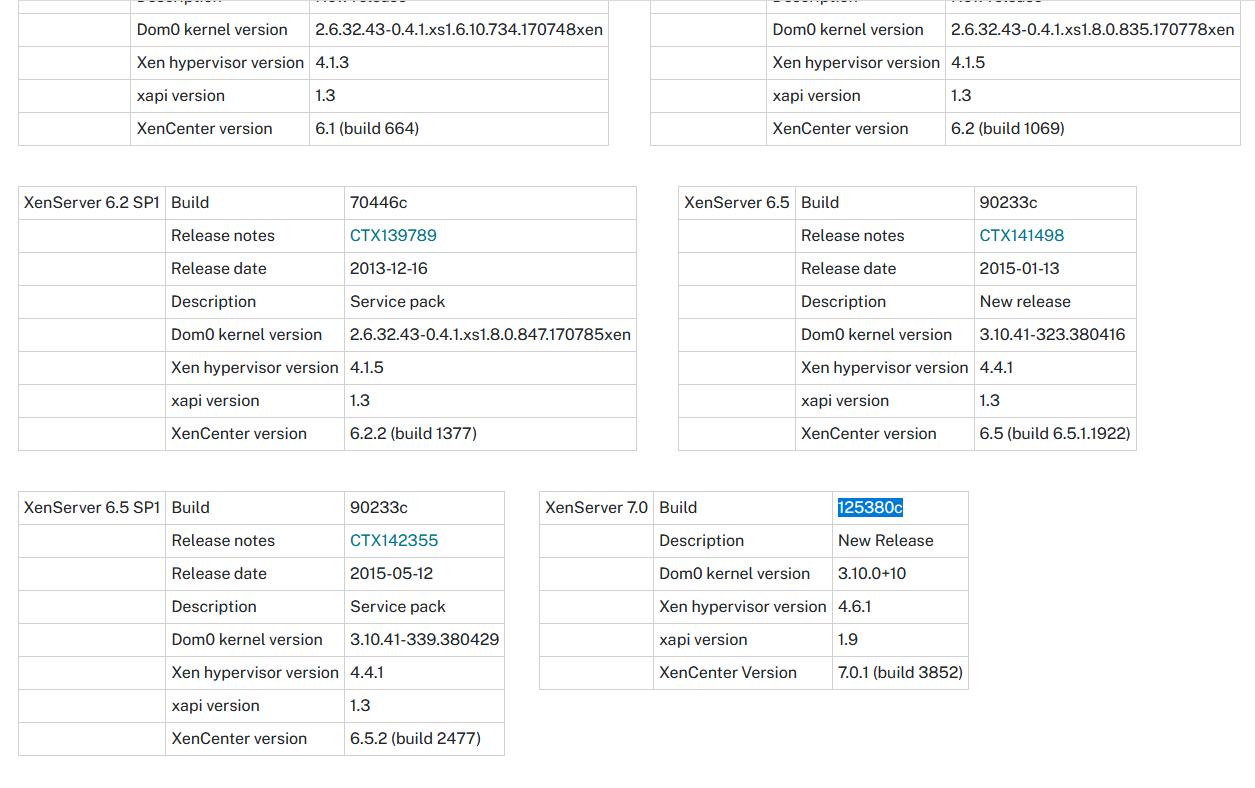Click the 'Build' label in XenServer 7.0 row

[678, 508]
